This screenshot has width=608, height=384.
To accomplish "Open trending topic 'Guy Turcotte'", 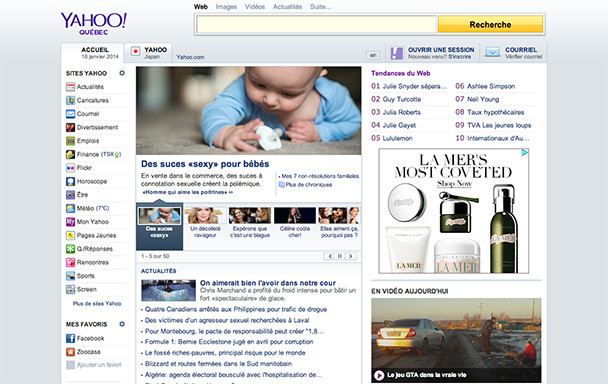I will 402,99.
